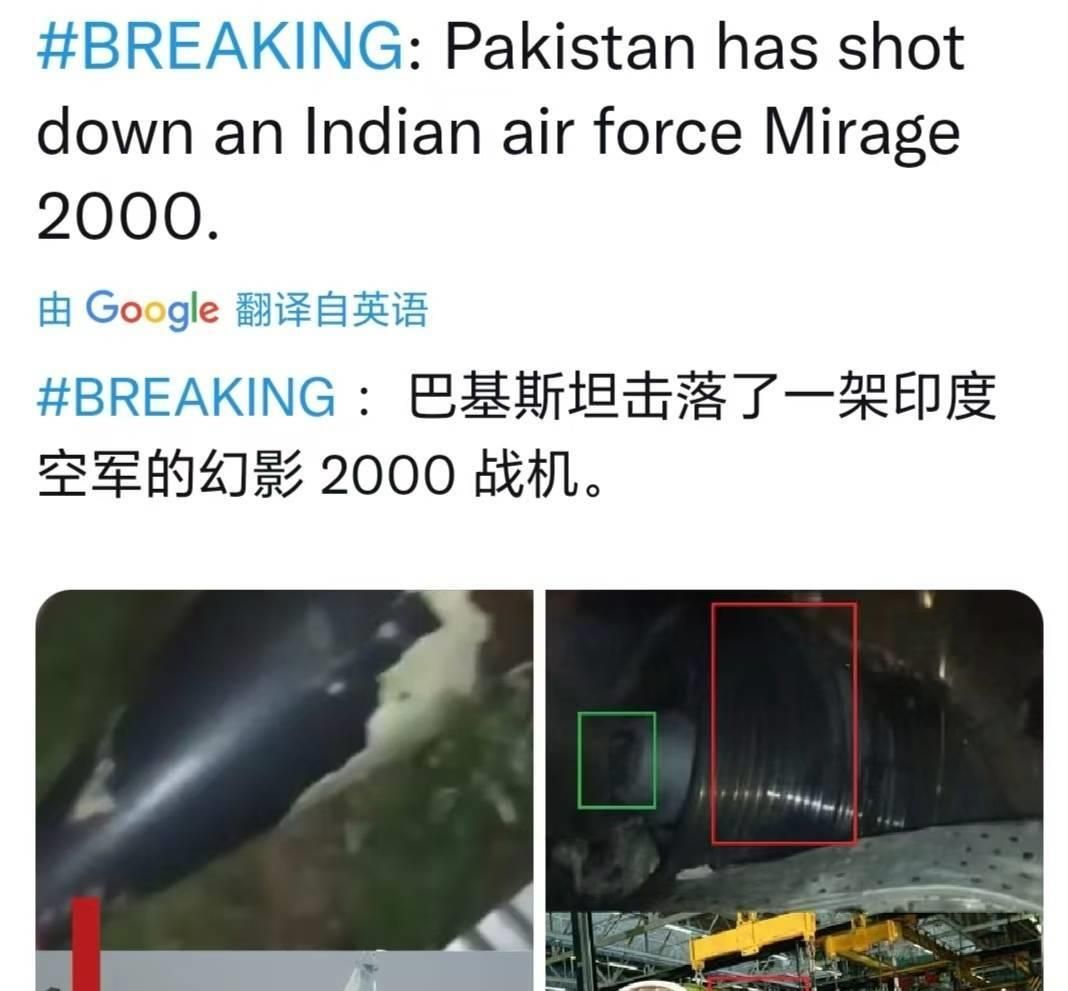Click 'Indian air force' in tweet text
1068x991 pixels.
click(522, 131)
